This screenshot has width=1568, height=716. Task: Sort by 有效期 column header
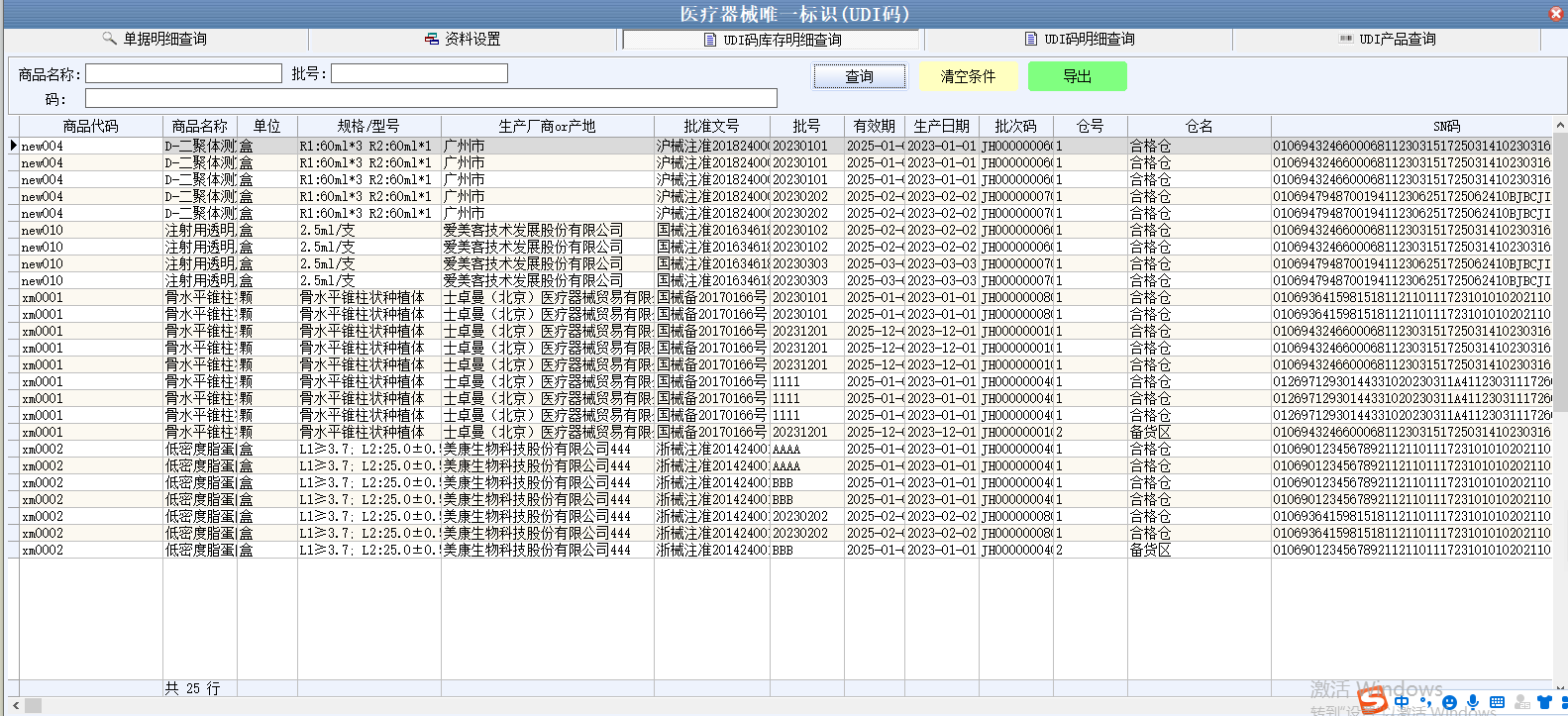[x=874, y=127]
